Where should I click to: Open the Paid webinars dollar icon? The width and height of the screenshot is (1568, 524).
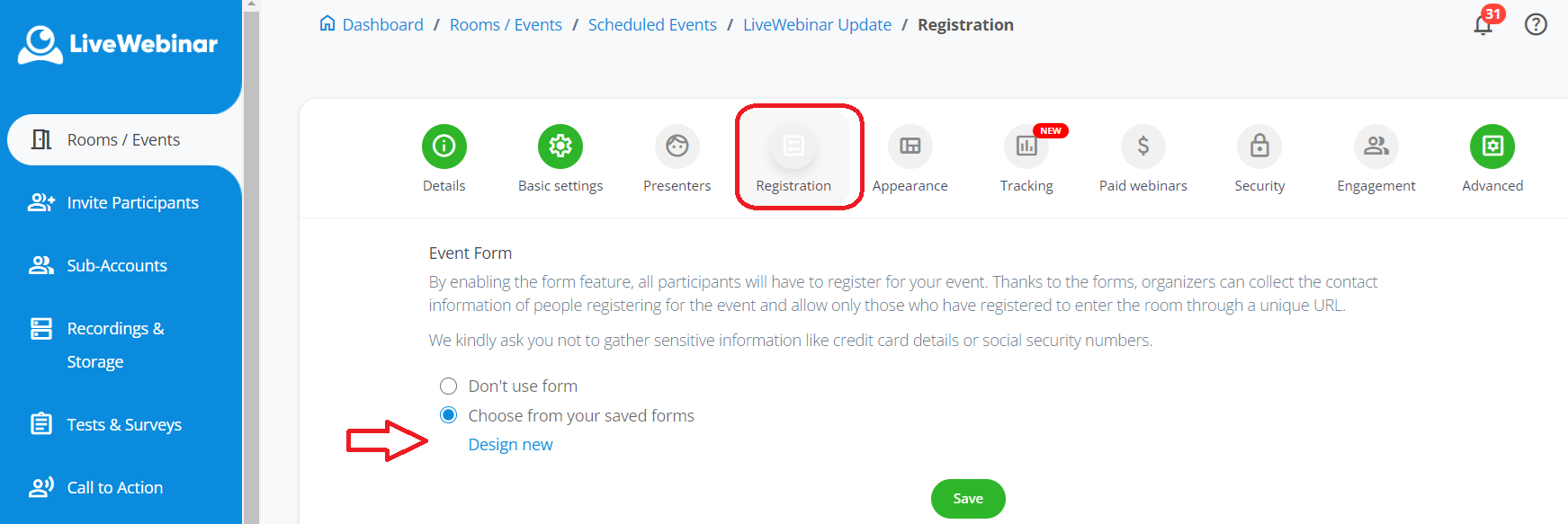click(1142, 146)
